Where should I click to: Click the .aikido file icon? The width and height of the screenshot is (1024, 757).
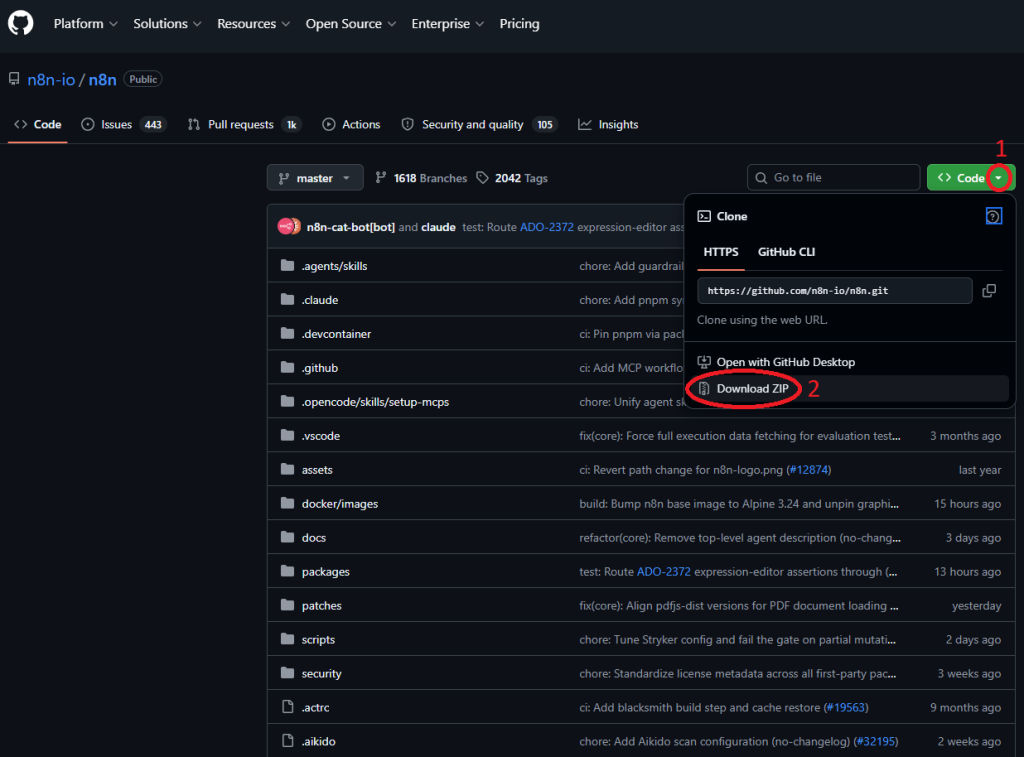click(287, 741)
